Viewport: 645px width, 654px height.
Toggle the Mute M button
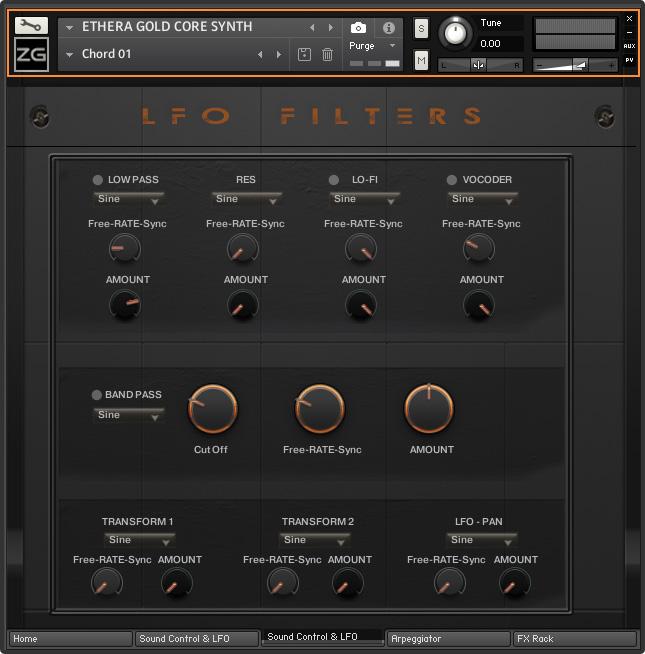click(x=421, y=60)
